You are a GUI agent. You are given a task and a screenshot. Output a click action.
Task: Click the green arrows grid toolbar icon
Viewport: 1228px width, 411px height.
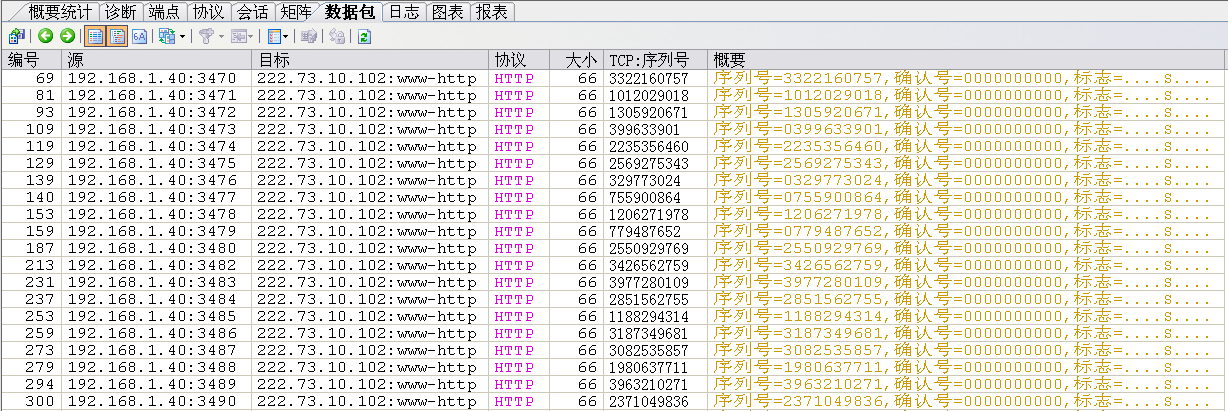coord(166,36)
